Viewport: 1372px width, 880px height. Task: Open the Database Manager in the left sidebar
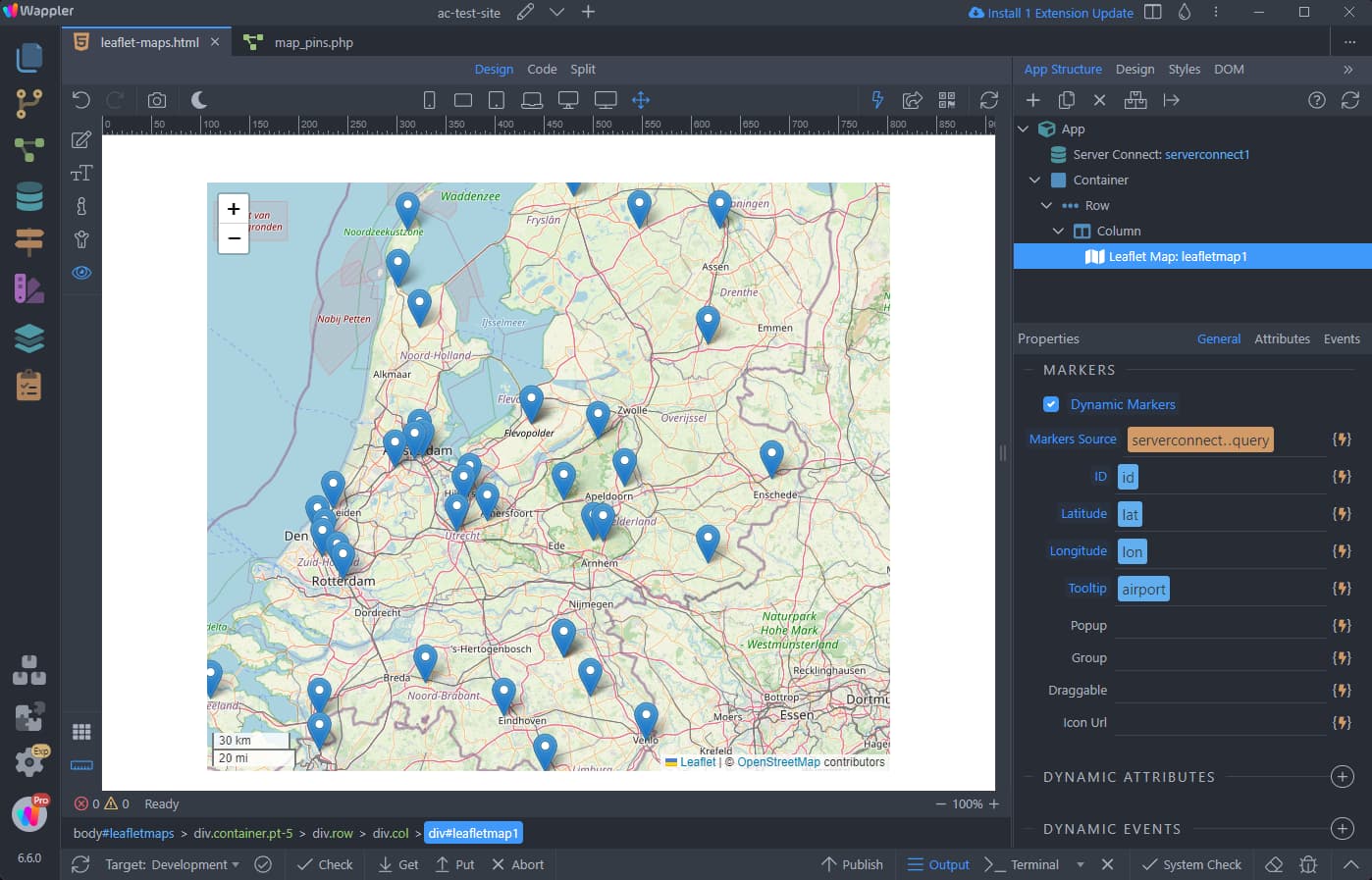[28, 195]
